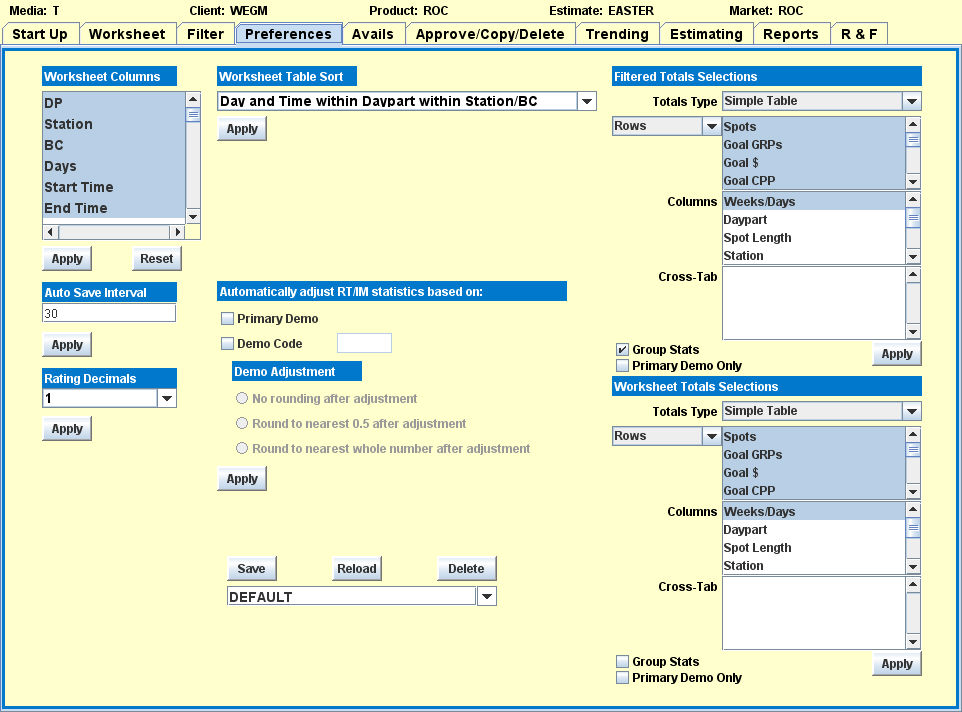Click left arrow of Worksheet Columns horizontal scrollbar
The image size is (962, 712).
[x=50, y=232]
